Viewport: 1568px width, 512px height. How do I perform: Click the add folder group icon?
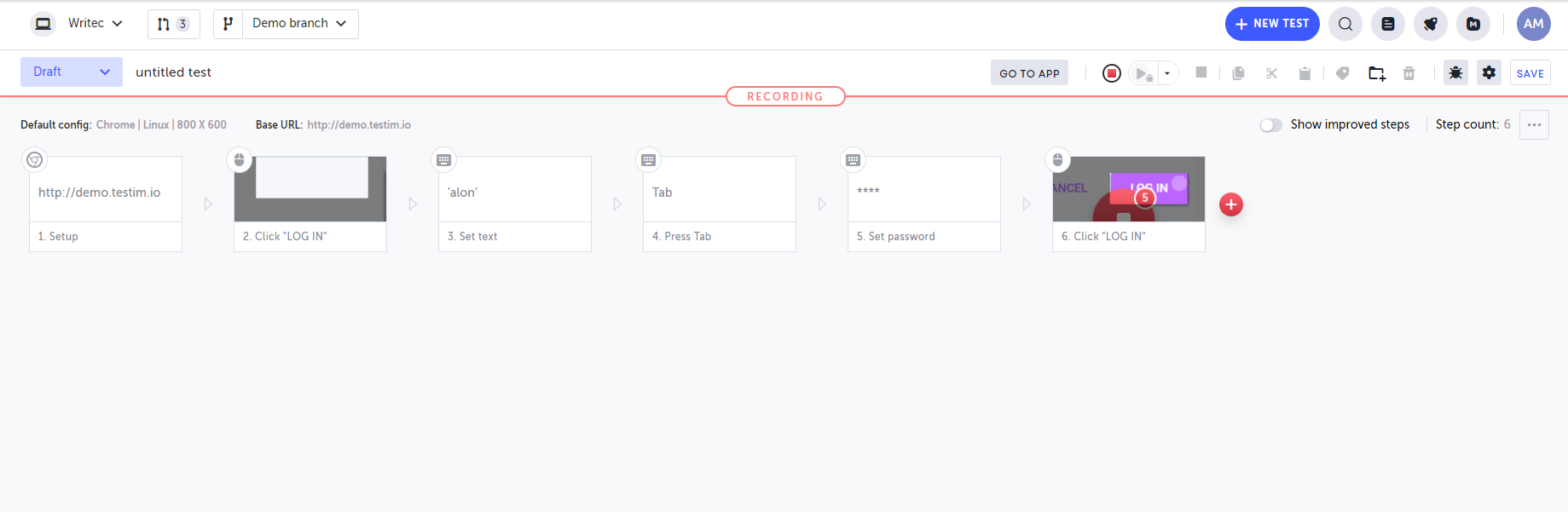point(1376,73)
